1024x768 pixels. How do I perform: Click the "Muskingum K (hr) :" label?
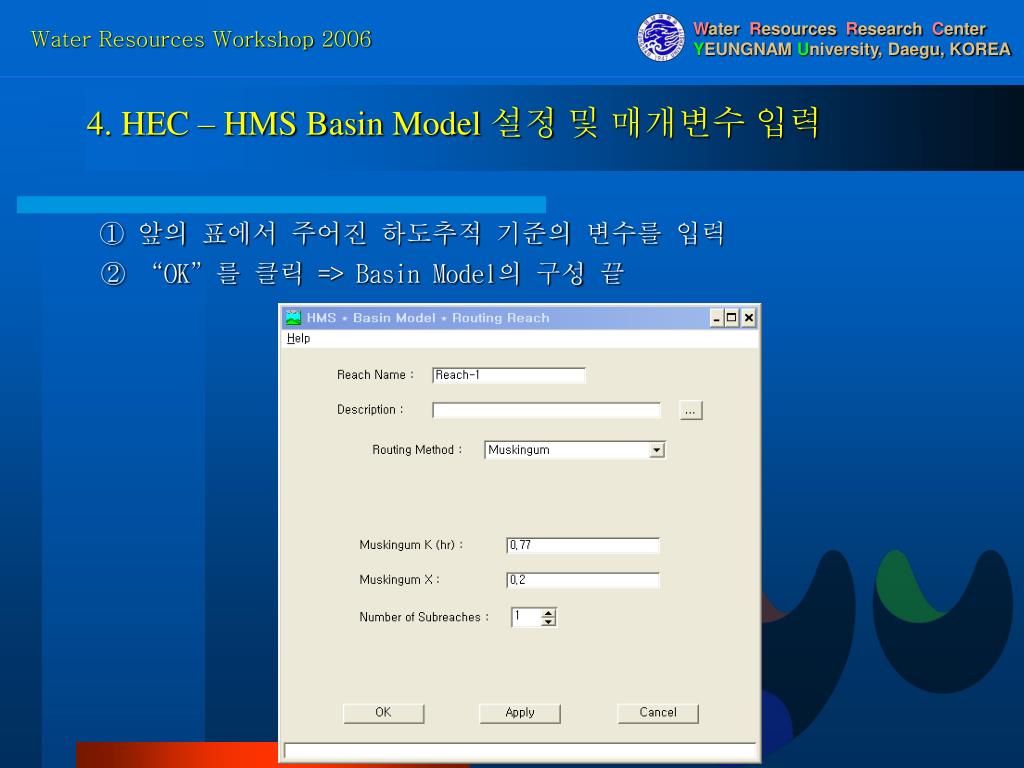[411, 545]
